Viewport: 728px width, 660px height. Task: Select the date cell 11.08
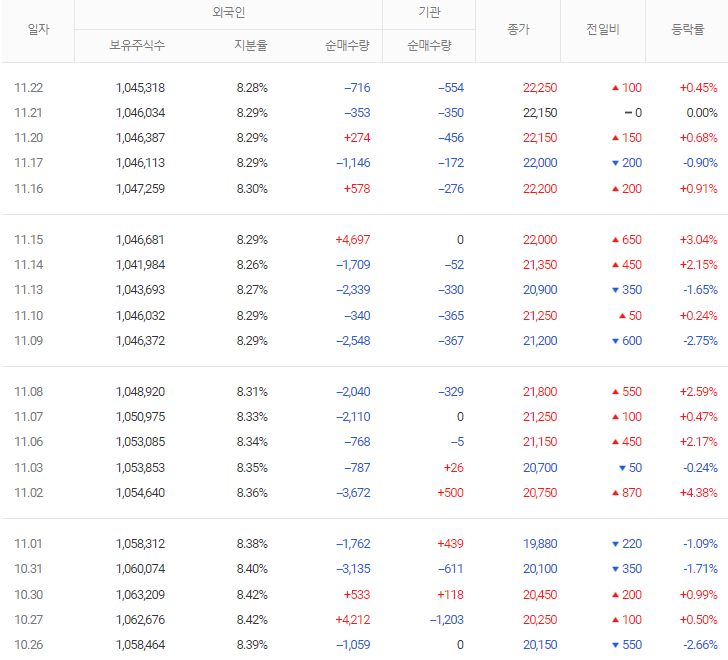29,392
